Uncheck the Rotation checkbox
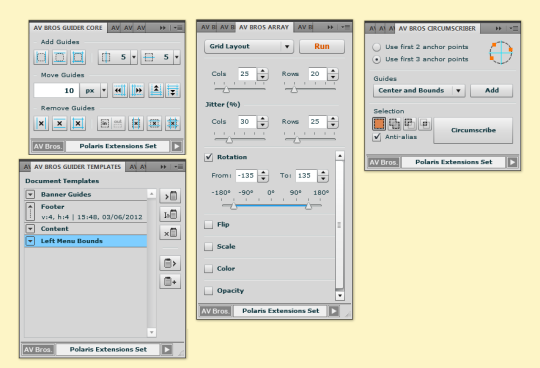Image resolution: width=540 pixels, height=368 pixels. point(209,157)
